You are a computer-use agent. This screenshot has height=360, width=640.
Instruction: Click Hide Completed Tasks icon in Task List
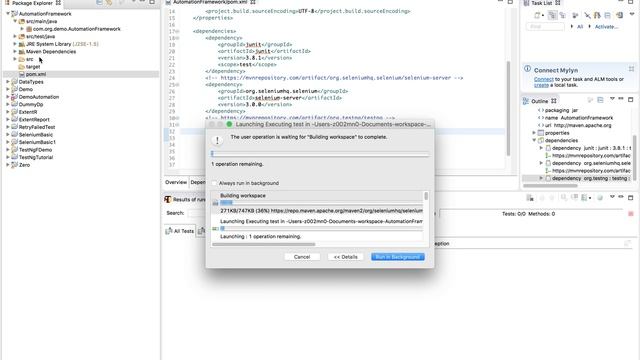(x=587, y=16)
